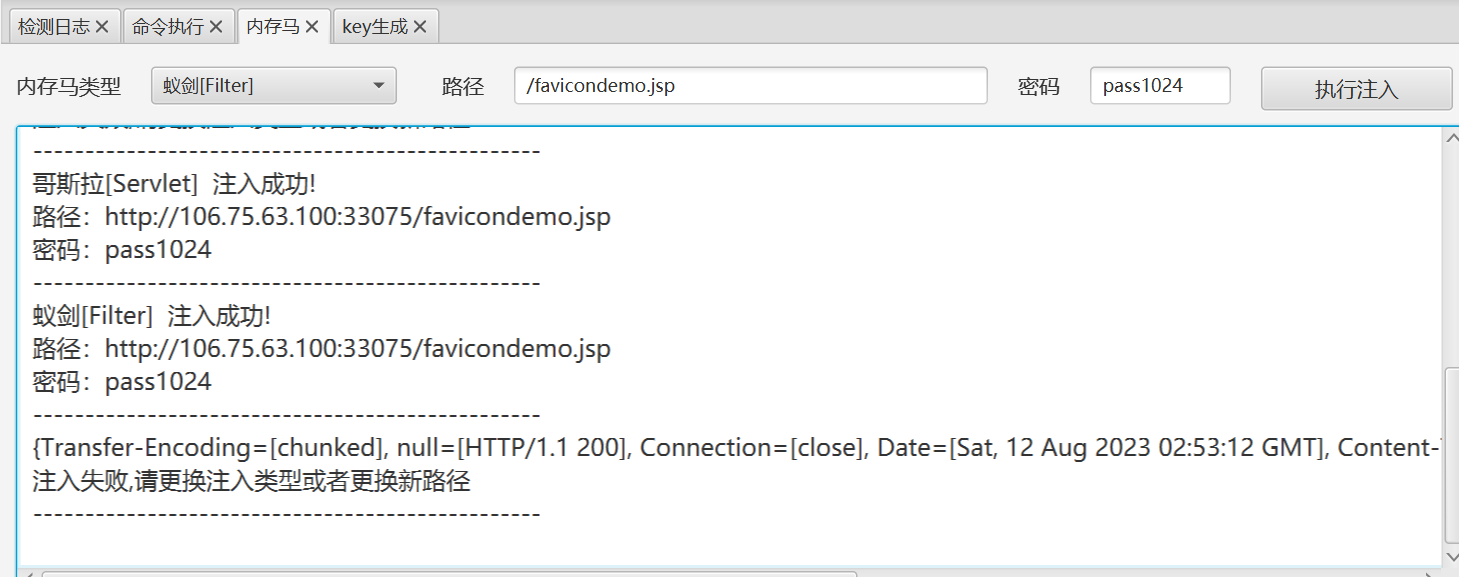Screen dimensions: 1459x577
Task: Click the 密码 field containing pass1024
Action: pos(1159,86)
